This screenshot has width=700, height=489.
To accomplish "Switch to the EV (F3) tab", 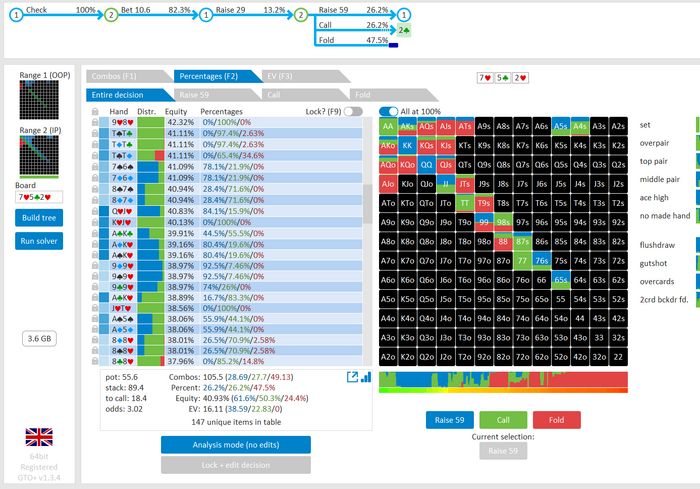I will pyautogui.click(x=279, y=76).
